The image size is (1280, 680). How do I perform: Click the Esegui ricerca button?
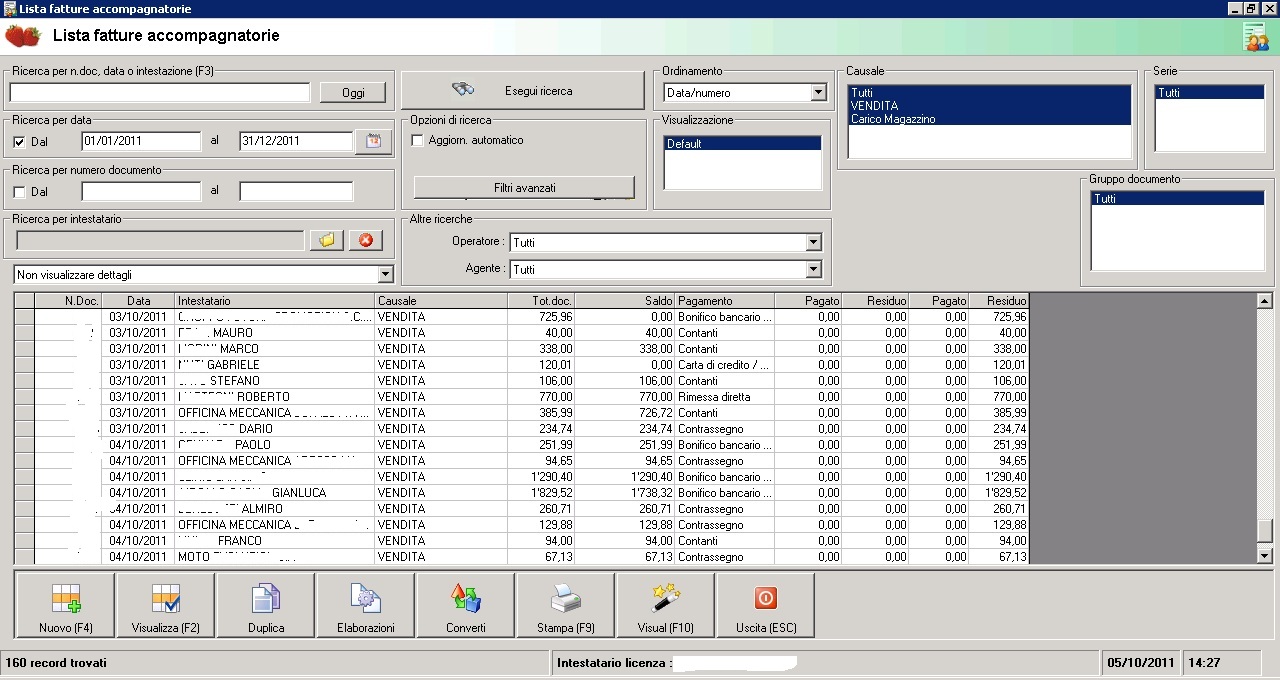coord(522,90)
